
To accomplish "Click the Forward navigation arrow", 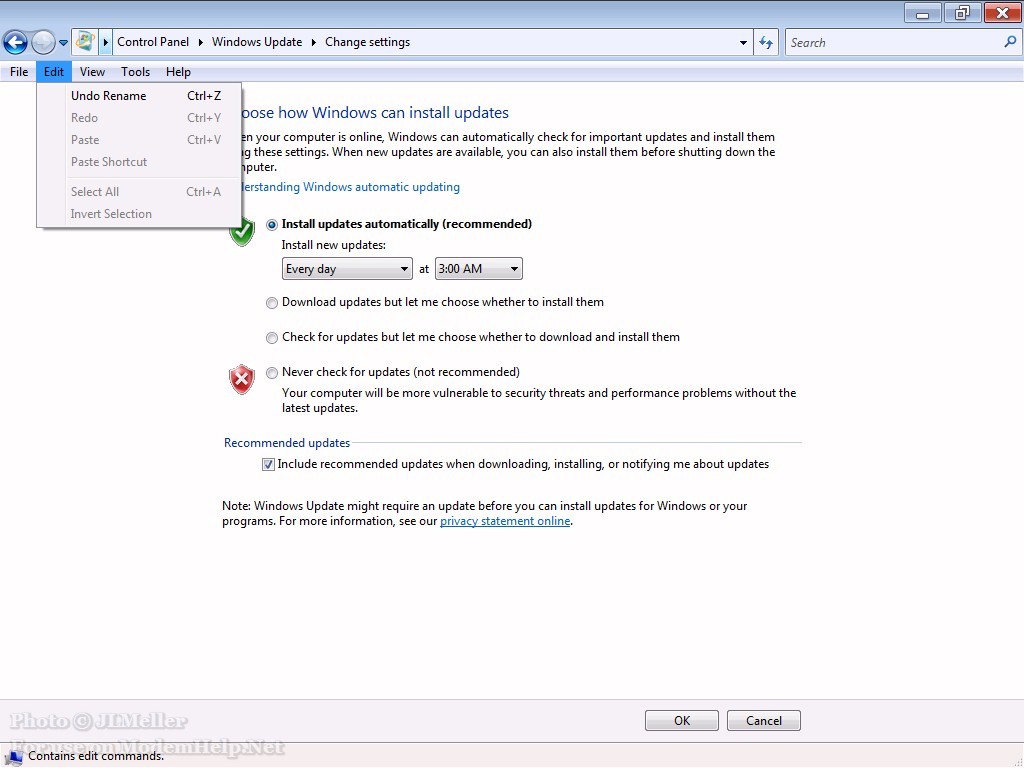I will click(43, 42).
